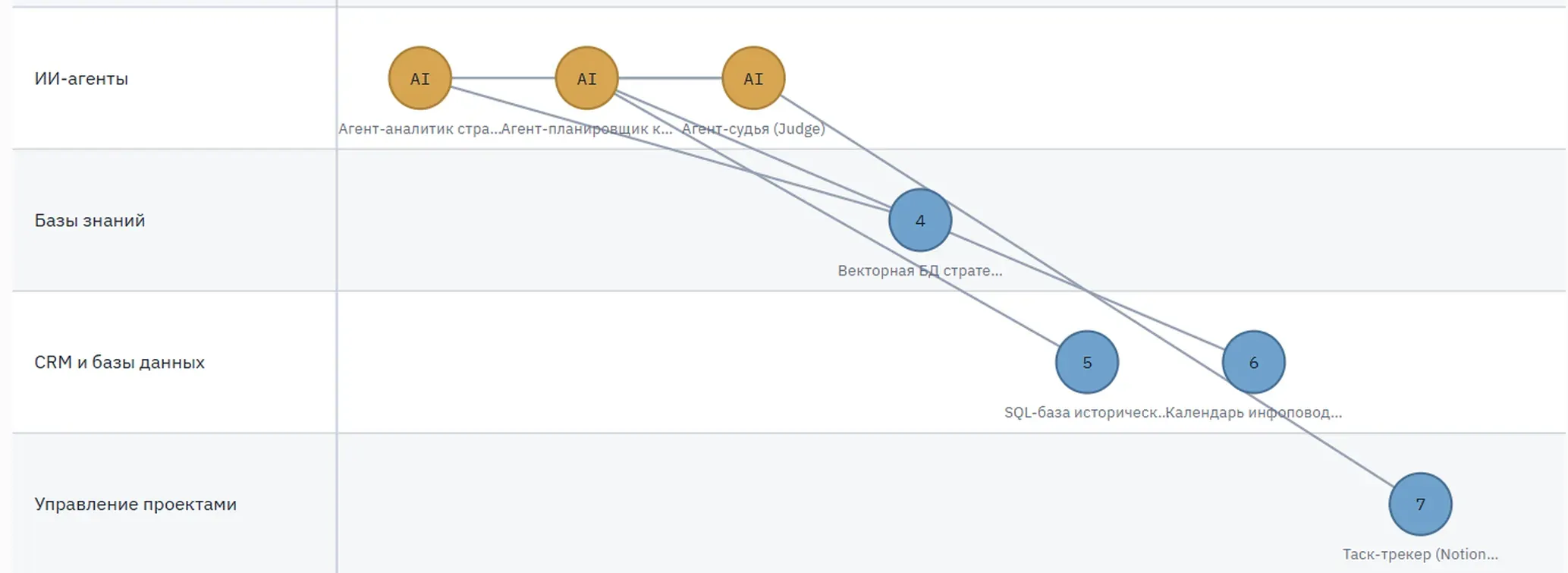The width and height of the screenshot is (1568, 573).
Task: Click the CRM и базы данных lane label
Action: coord(119,362)
